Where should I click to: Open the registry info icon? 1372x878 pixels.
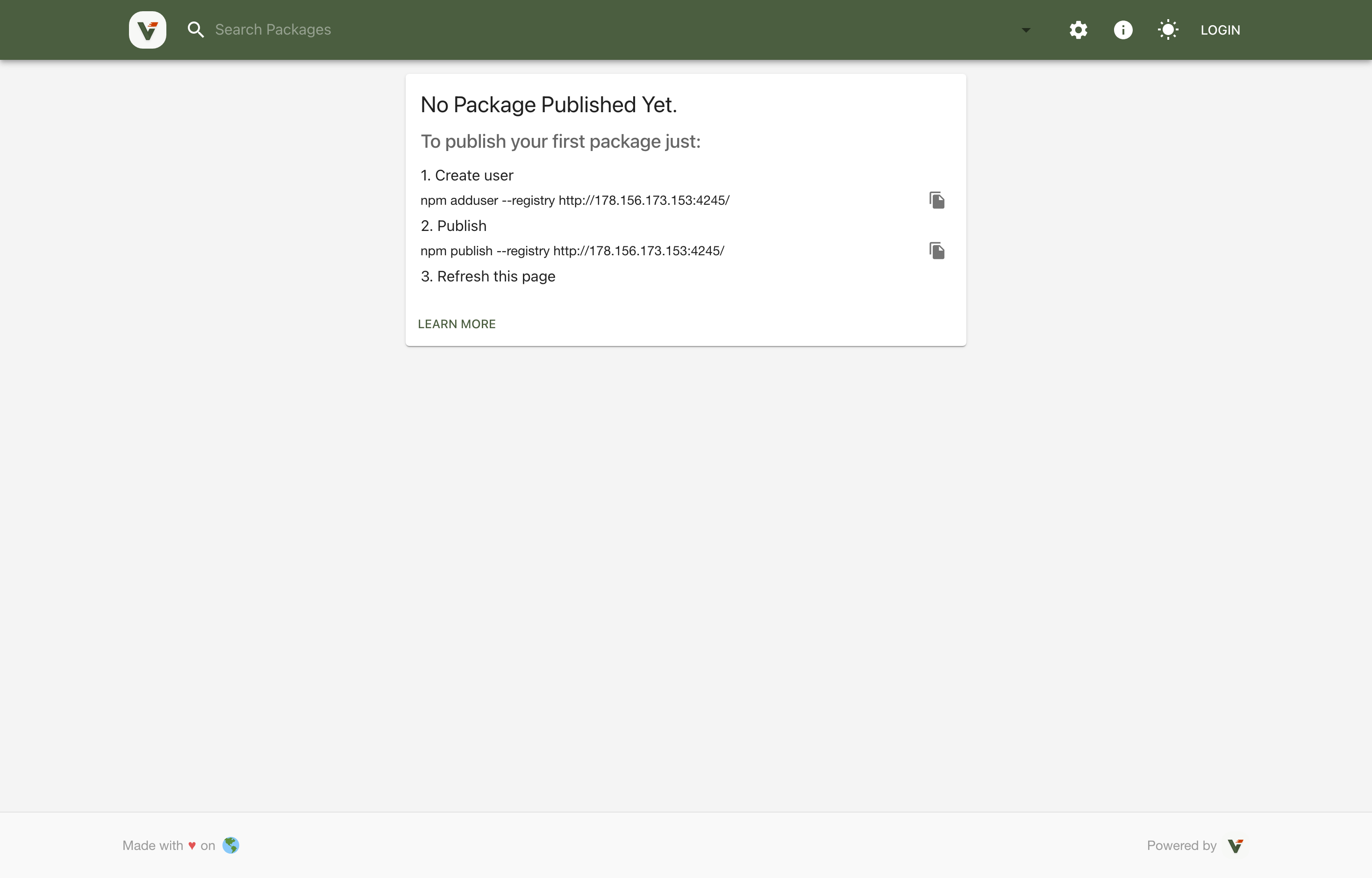[1123, 29]
